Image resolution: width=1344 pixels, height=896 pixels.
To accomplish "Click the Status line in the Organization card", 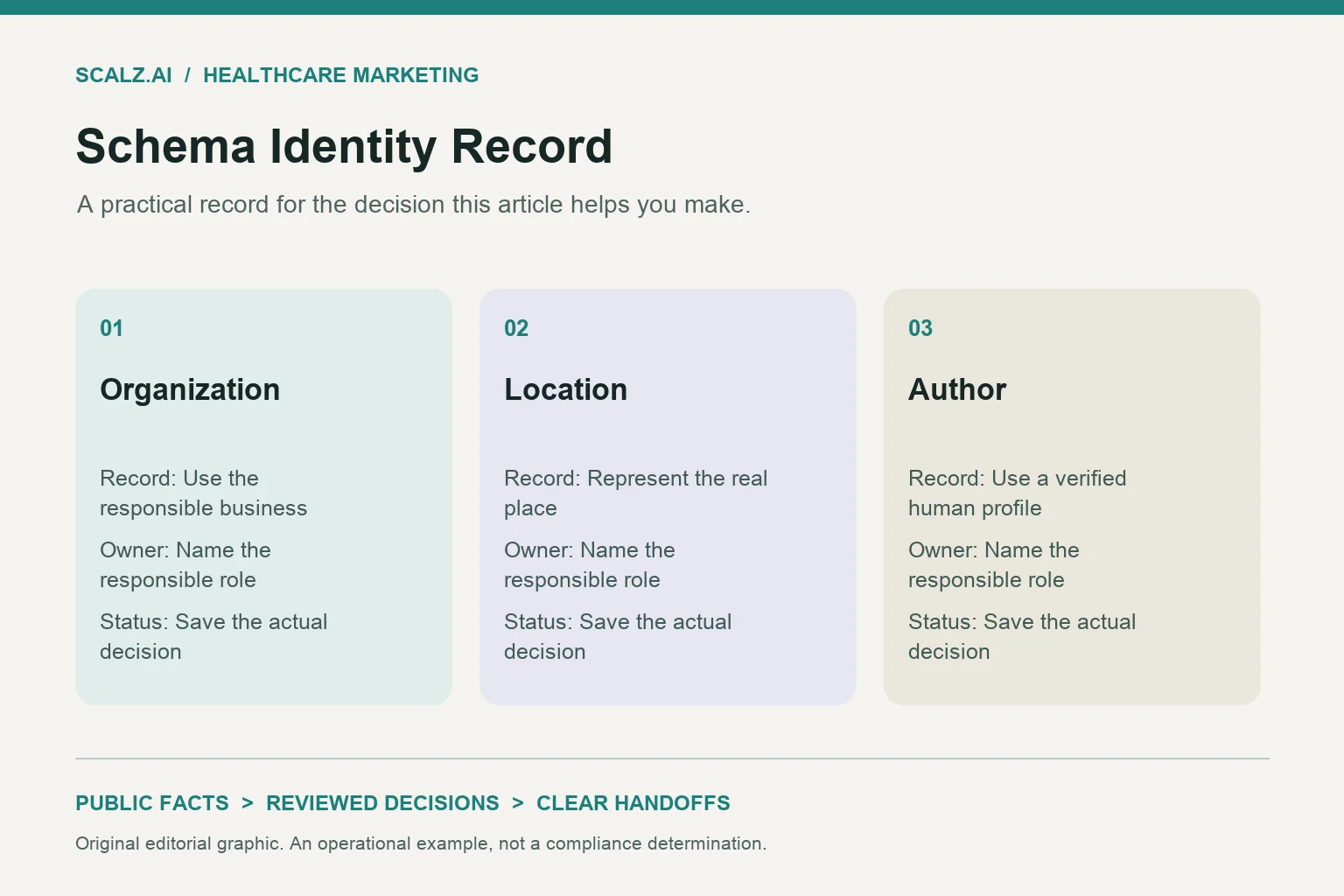I will tap(213, 637).
